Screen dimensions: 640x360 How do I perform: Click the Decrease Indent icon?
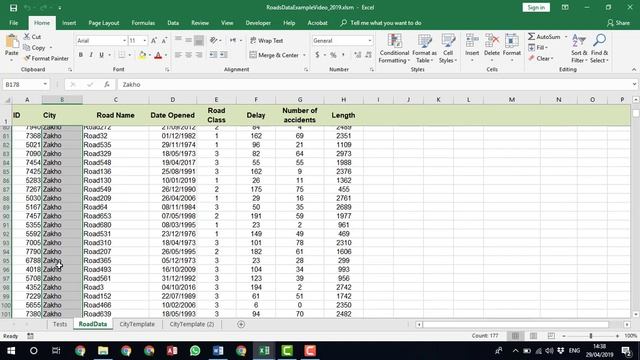pyautogui.click(x=213, y=55)
